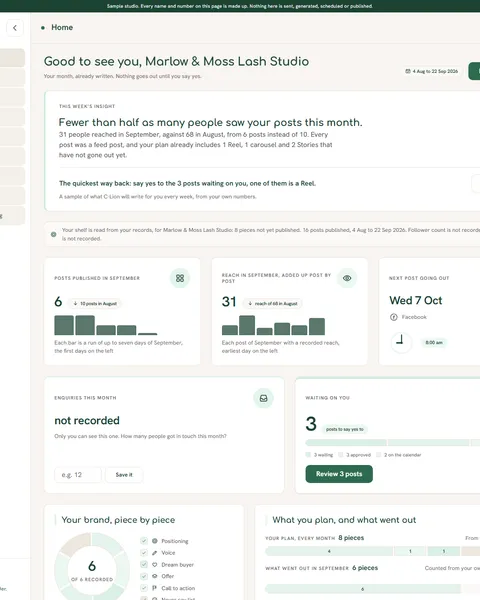Click the Your brand, piece by piece heading
The width and height of the screenshot is (480, 600).
[x=118, y=520]
